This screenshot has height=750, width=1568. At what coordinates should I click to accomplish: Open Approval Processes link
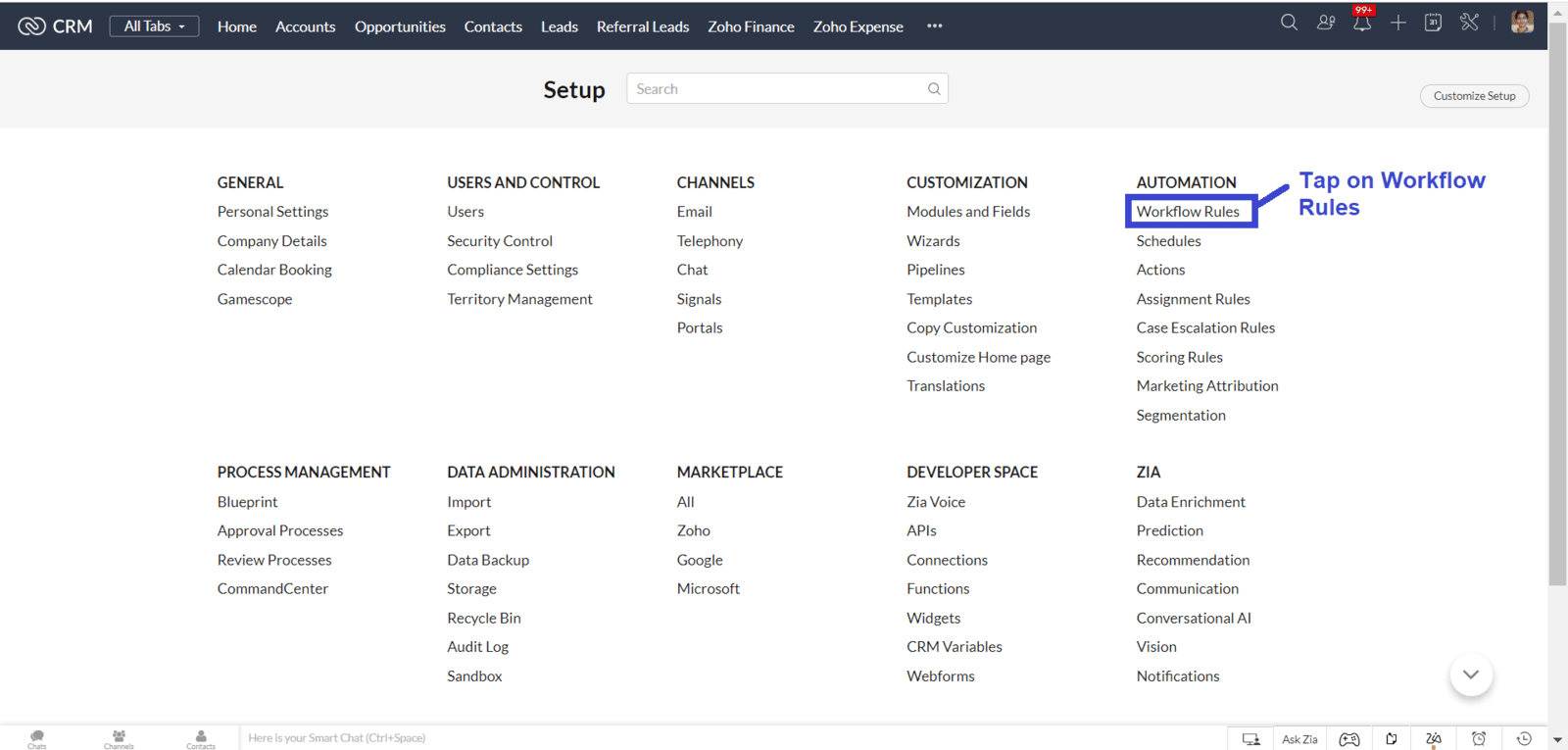pyautogui.click(x=280, y=530)
